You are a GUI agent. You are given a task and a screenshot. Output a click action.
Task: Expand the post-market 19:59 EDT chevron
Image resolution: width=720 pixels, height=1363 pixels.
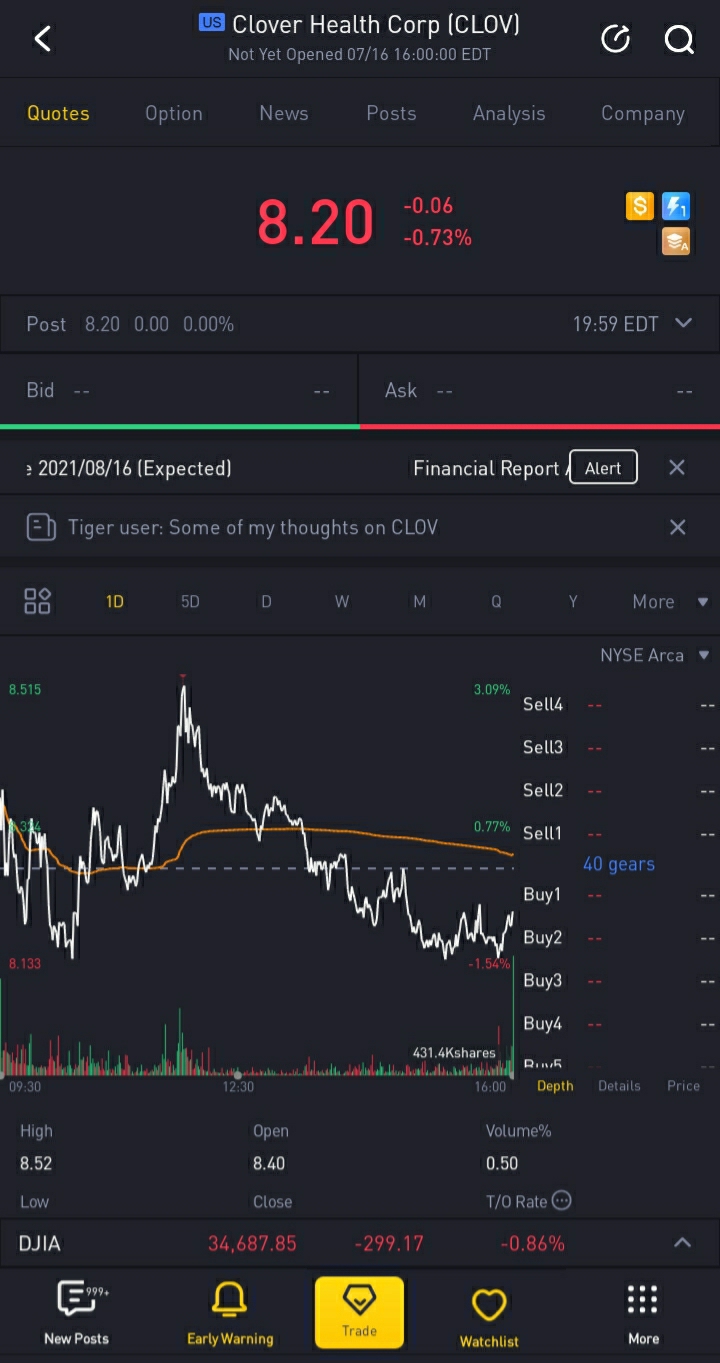pyautogui.click(x=684, y=323)
